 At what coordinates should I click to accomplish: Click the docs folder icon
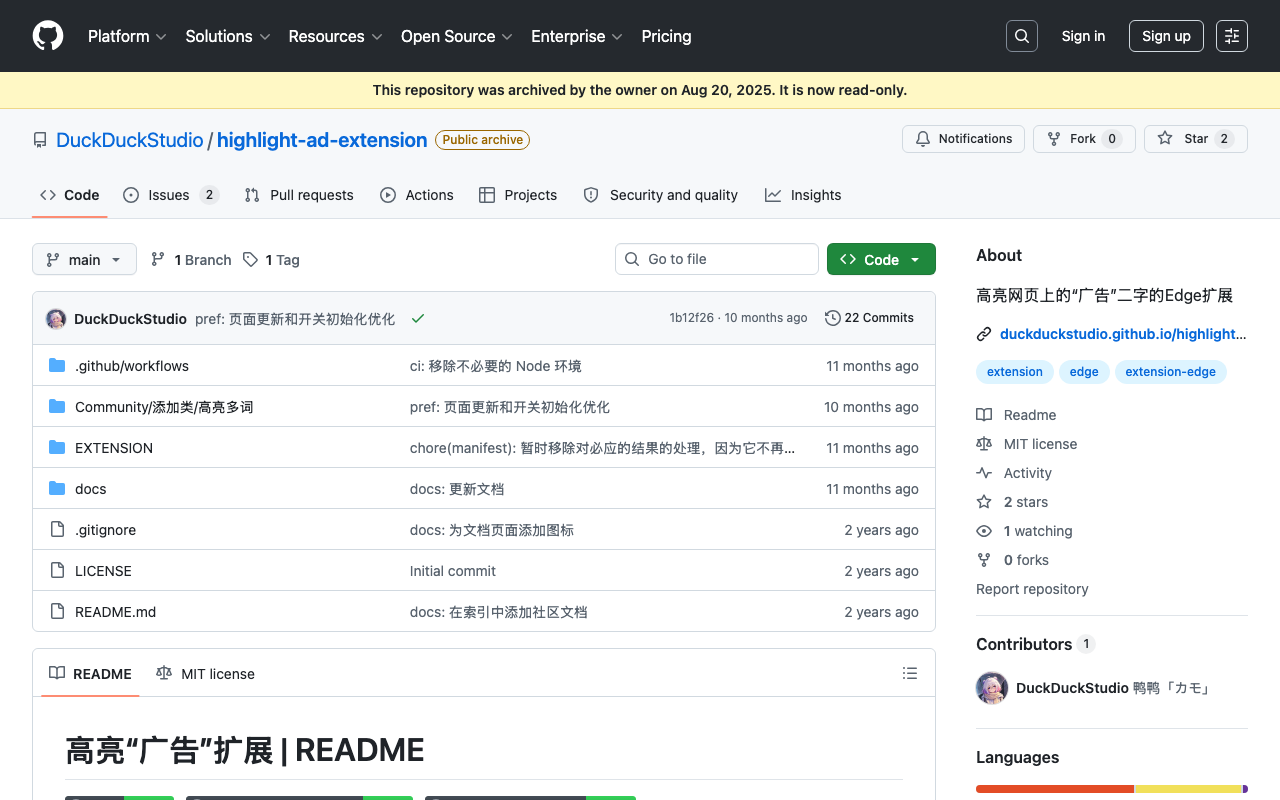57,489
